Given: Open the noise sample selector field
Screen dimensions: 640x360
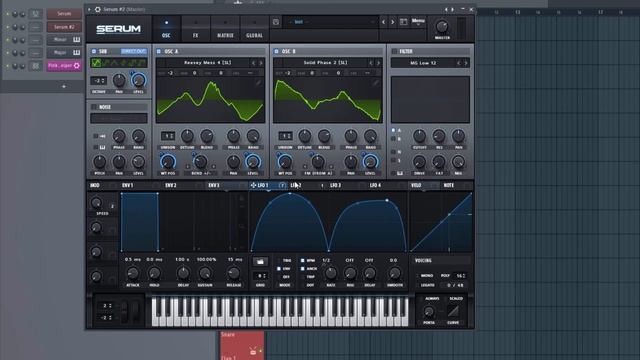Looking at the screenshot, I should [x=119, y=118].
